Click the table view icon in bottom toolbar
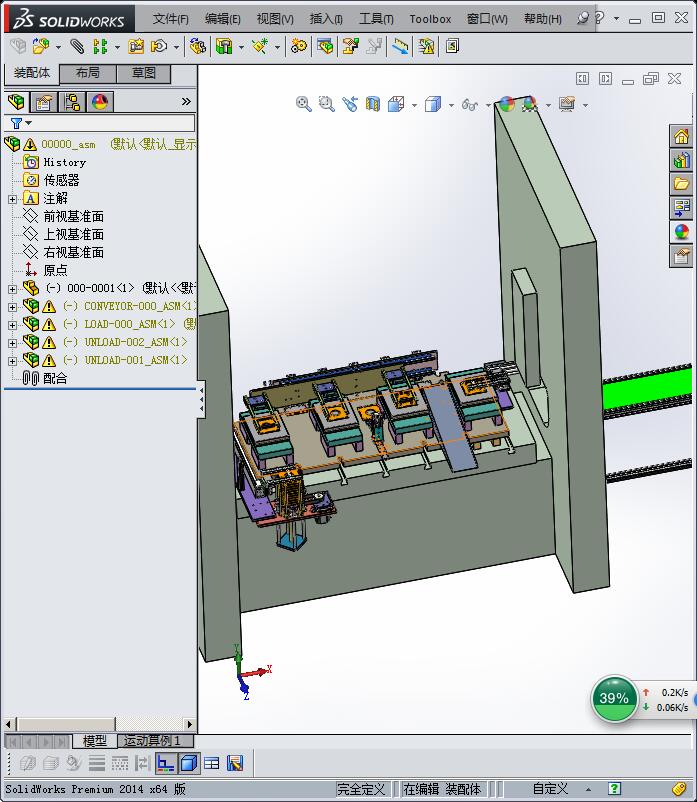 pyautogui.click(x=211, y=764)
